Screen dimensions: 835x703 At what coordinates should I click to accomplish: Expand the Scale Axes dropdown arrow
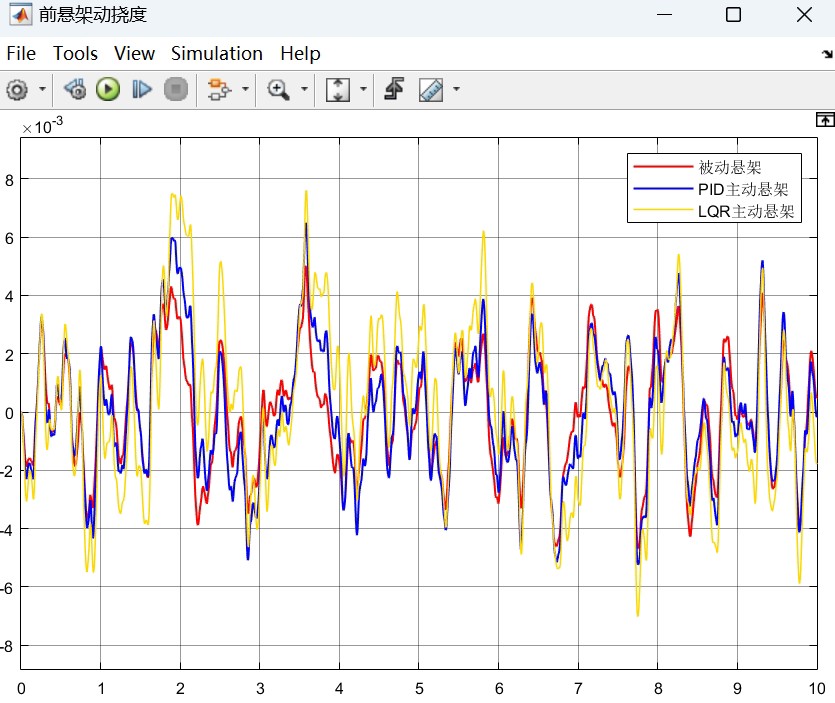[x=363, y=90]
